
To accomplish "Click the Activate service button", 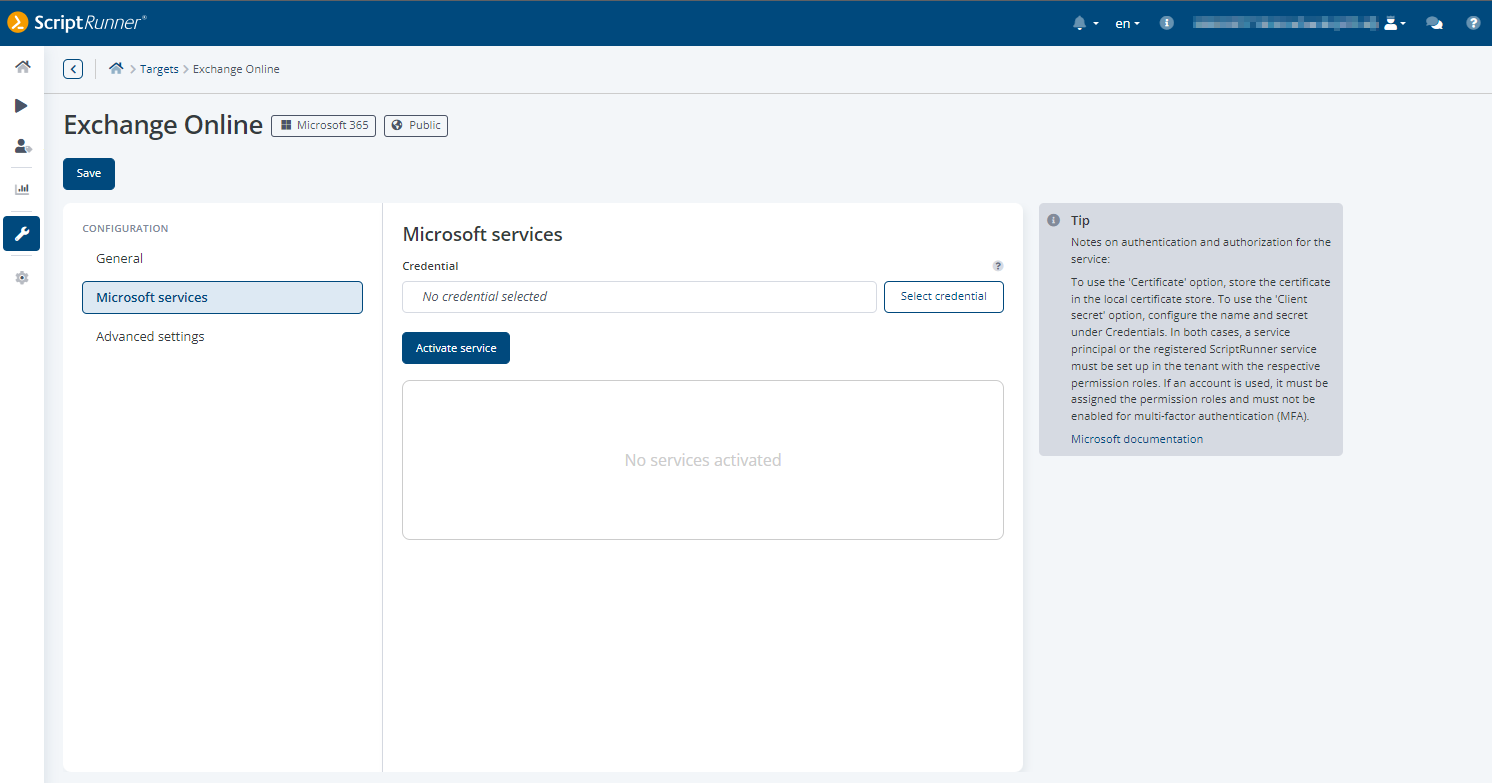I will click(x=456, y=348).
